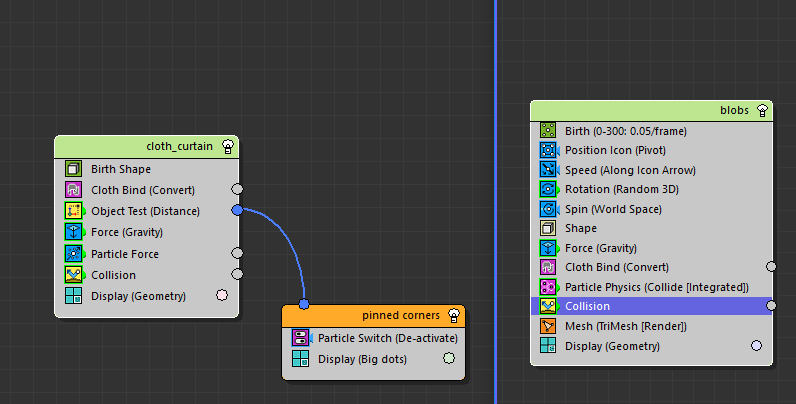Select the Particle Physics operator icon

point(547,287)
